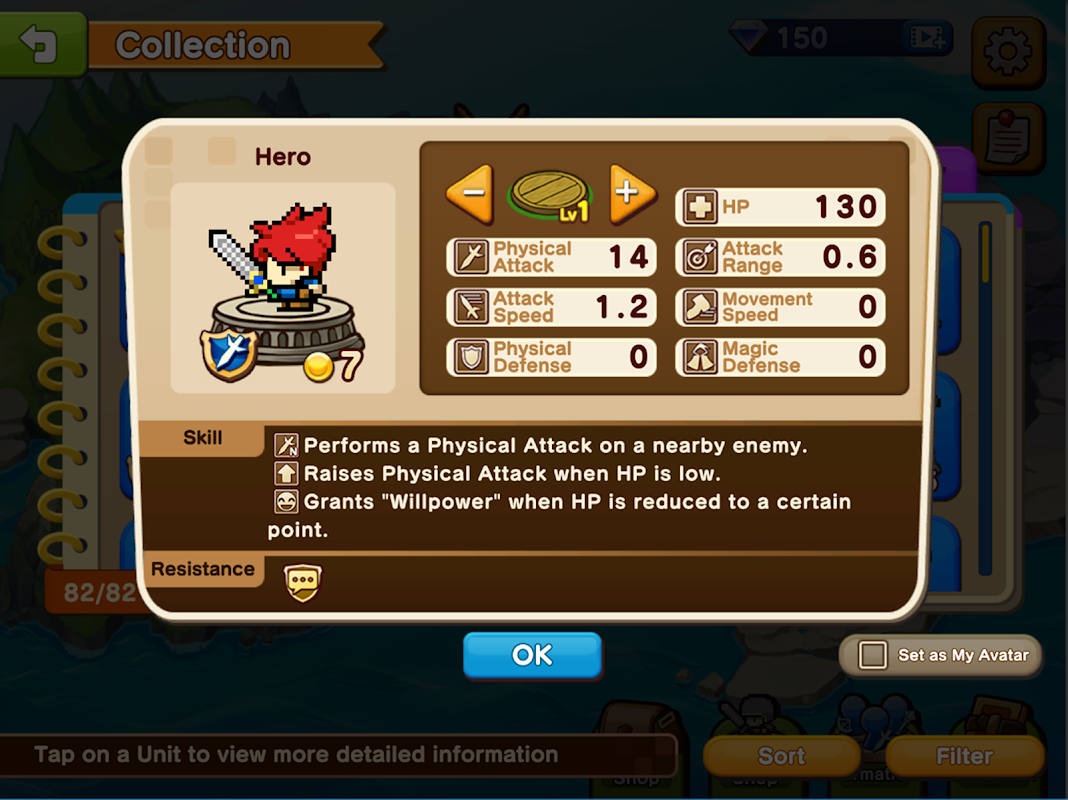This screenshot has height=800, width=1068.
Task: Click the HP plus icon
Action: 700,207
